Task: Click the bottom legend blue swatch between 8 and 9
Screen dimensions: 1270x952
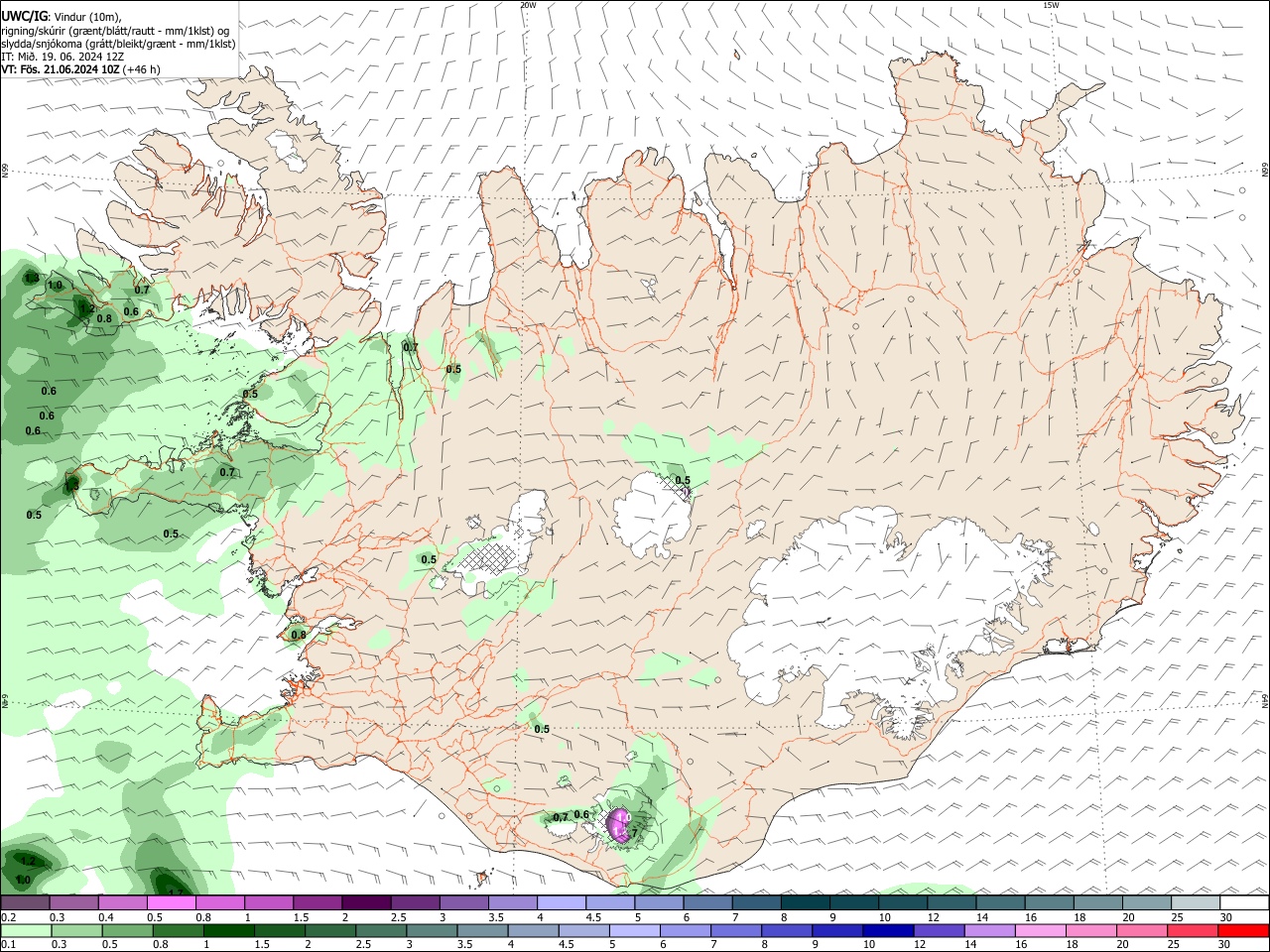Action: coord(787,931)
